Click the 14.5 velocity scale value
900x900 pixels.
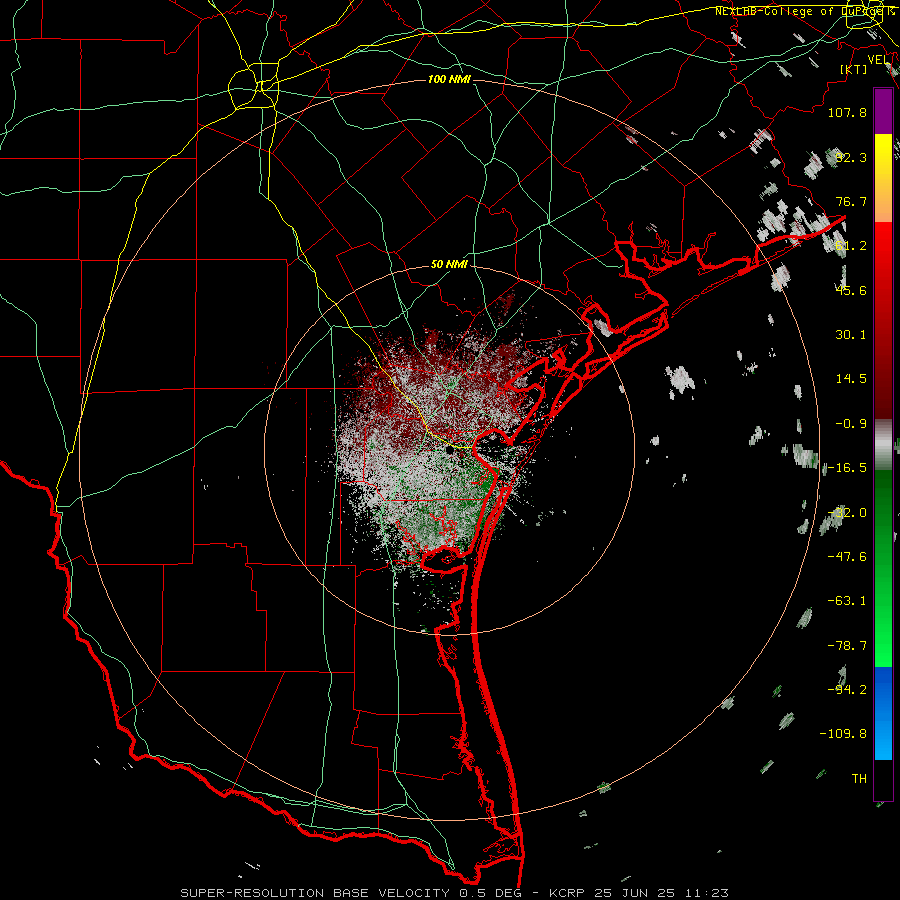[851, 379]
